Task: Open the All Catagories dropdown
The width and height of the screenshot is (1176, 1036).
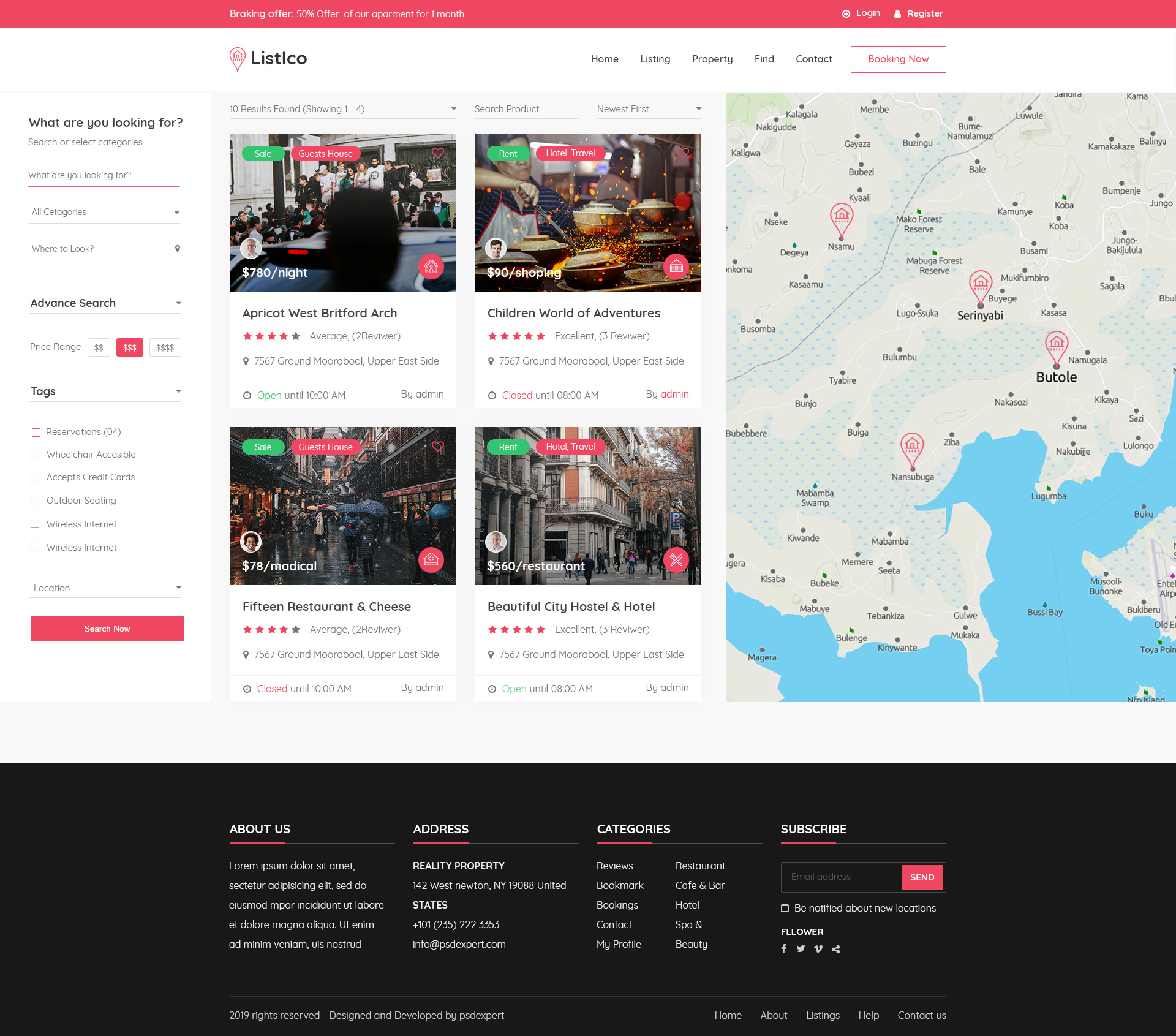Action: click(105, 212)
